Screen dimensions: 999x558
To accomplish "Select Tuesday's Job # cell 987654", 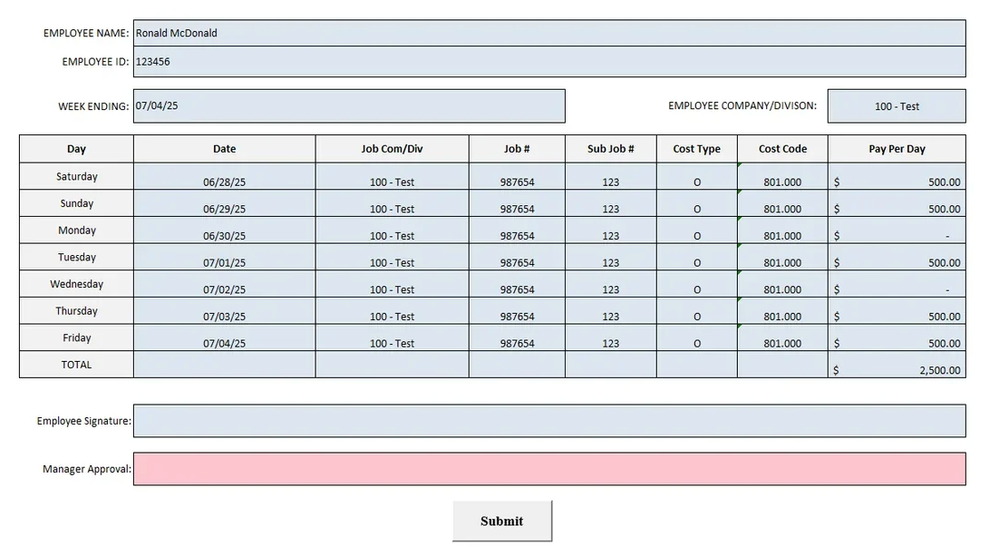I will click(517, 257).
